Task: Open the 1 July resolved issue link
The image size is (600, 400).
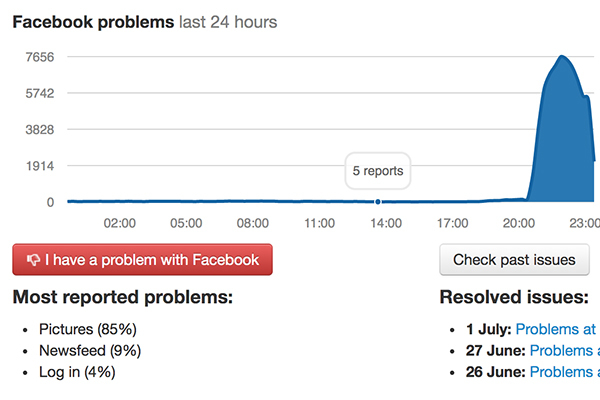Action: [556, 328]
